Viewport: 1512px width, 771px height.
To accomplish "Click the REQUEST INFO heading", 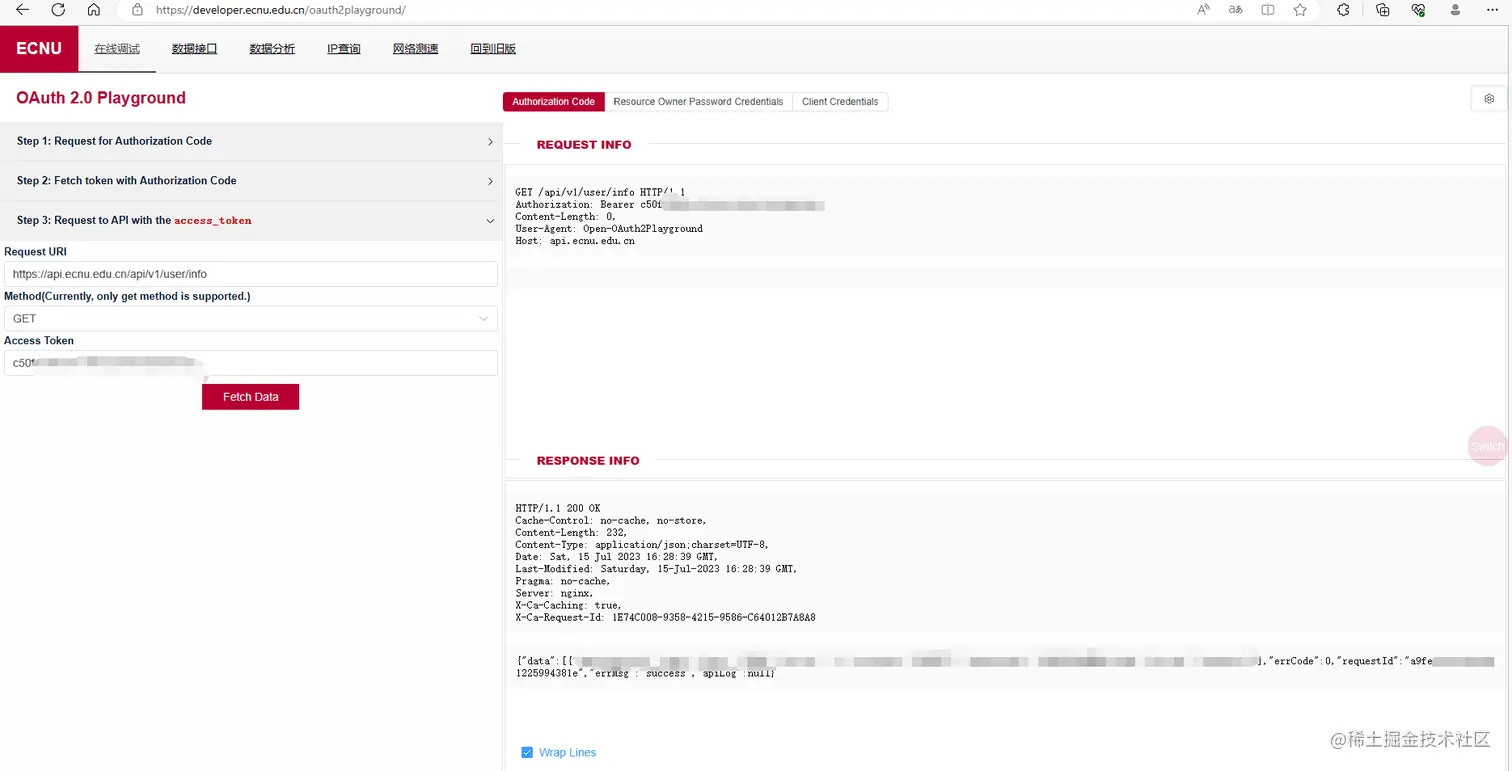I will click(584, 145).
